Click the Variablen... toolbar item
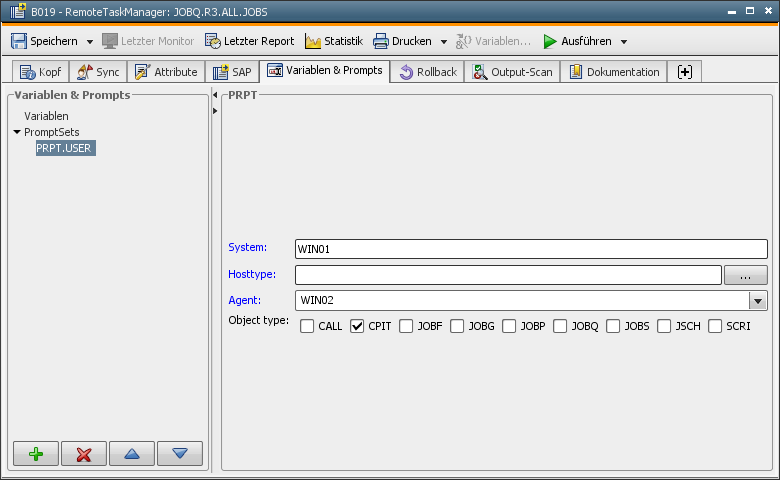Screen dimensions: 780x480 [x=493, y=41]
